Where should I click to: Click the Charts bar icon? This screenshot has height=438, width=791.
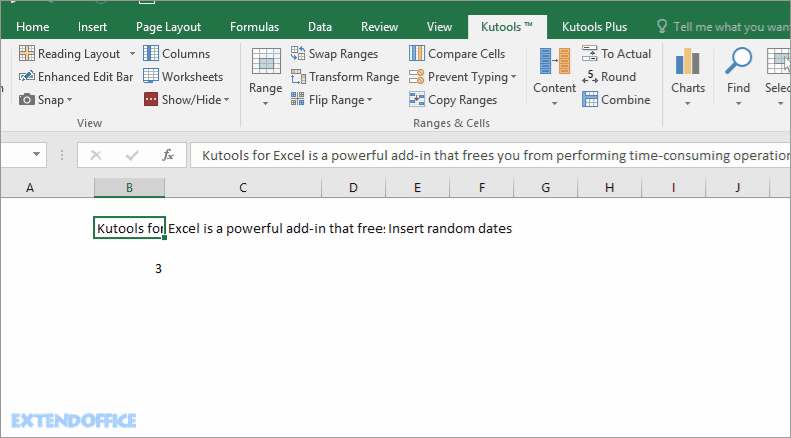coord(688,62)
